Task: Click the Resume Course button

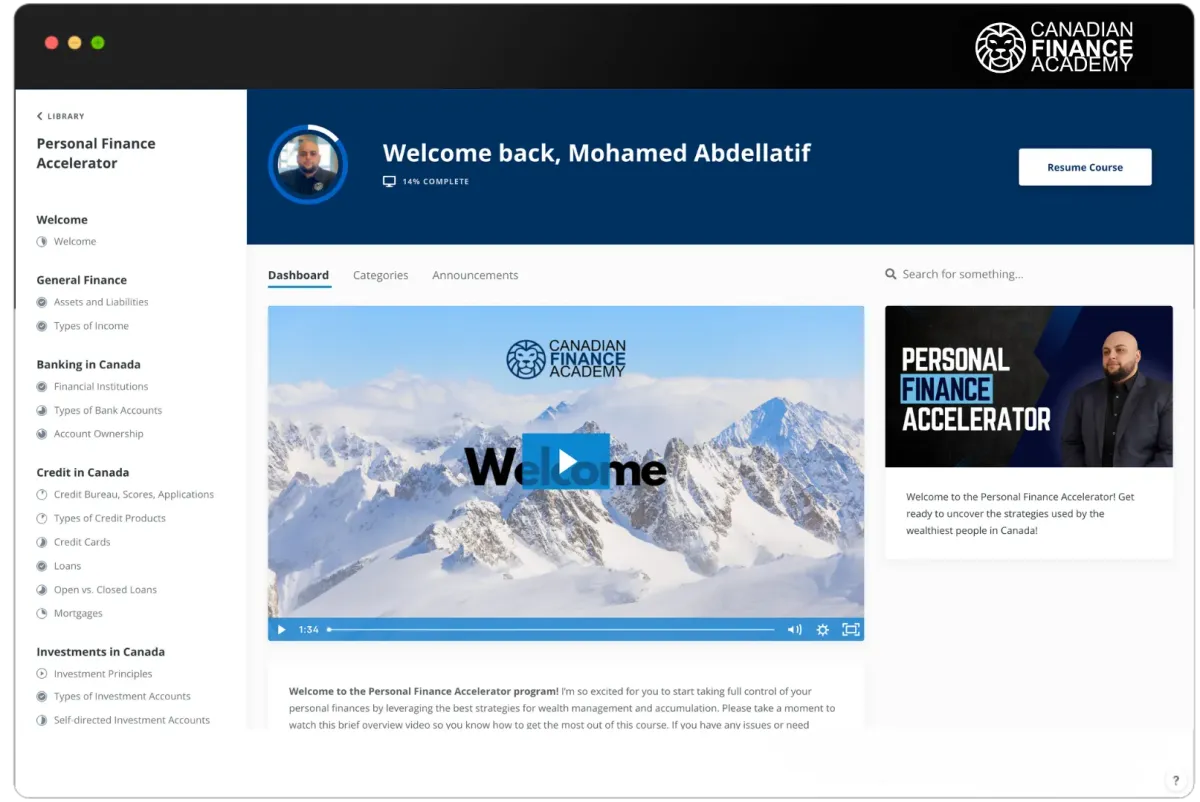Action: click(1085, 167)
